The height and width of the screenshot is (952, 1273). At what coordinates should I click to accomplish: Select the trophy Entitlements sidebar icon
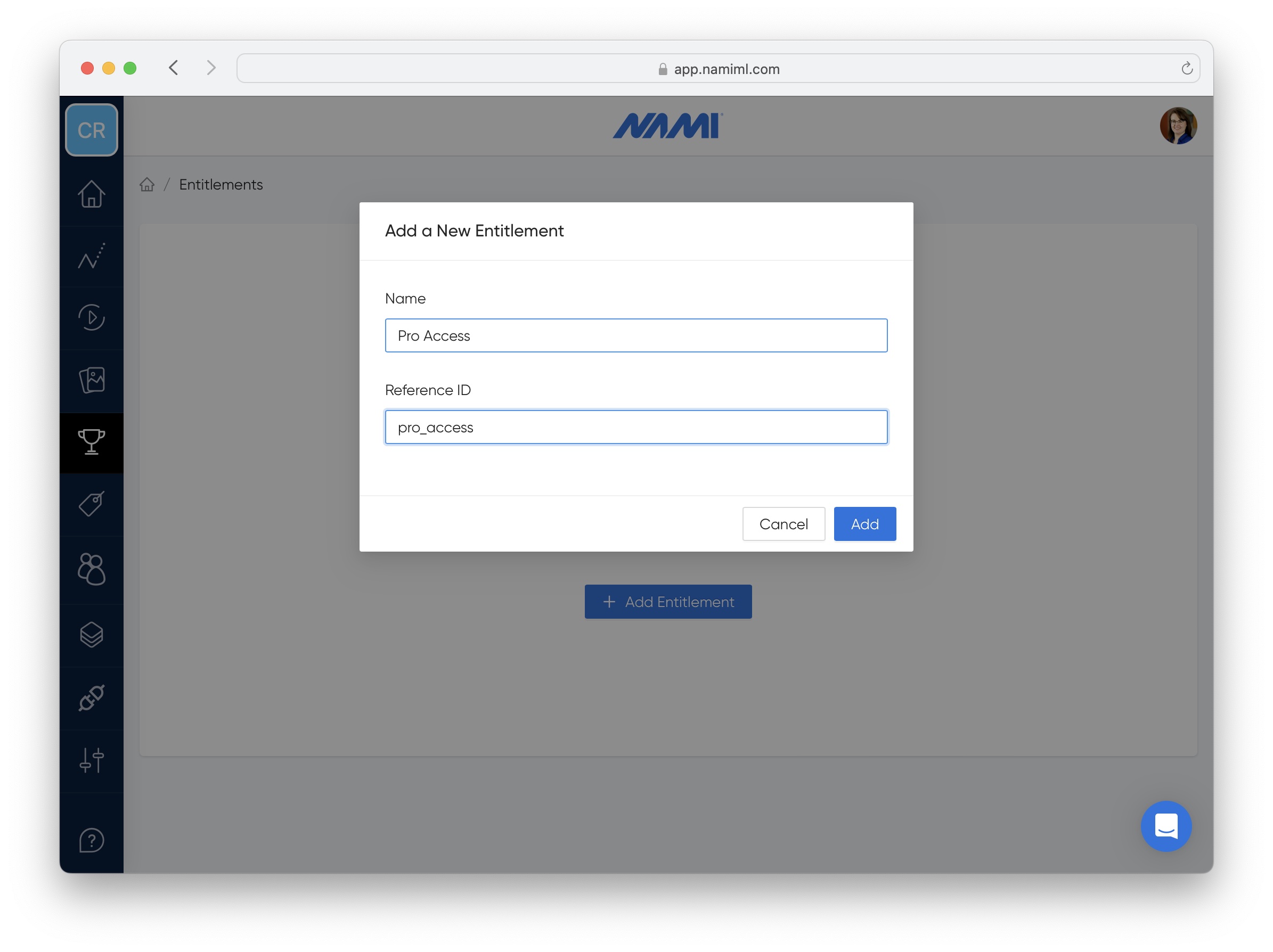(x=91, y=442)
